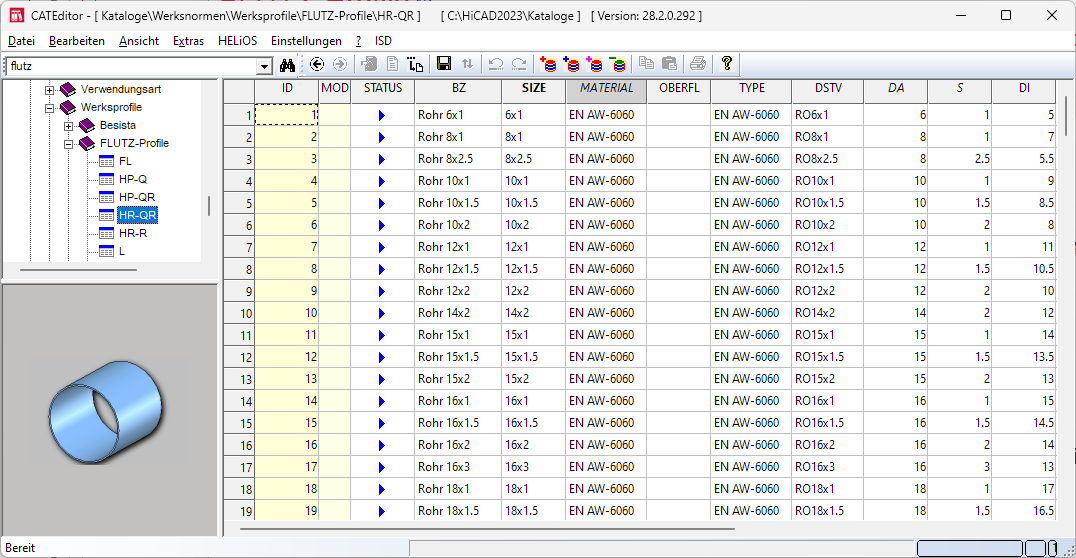Expand the Verwendungsart tree node
This screenshot has width=1076, height=558.
[50, 89]
